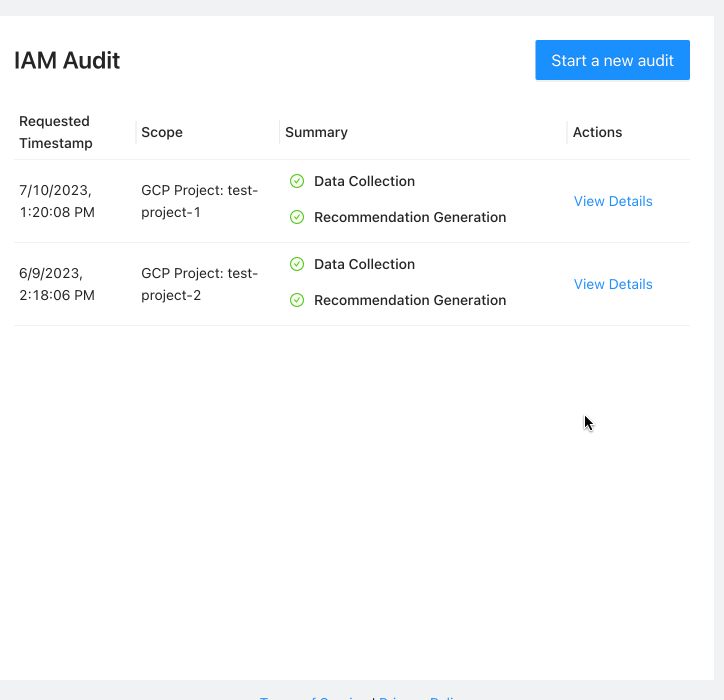Image resolution: width=724 pixels, height=700 pixels.
Task: Click the Data Collection label in the test-project-2 row
Action: coord(364,264)
